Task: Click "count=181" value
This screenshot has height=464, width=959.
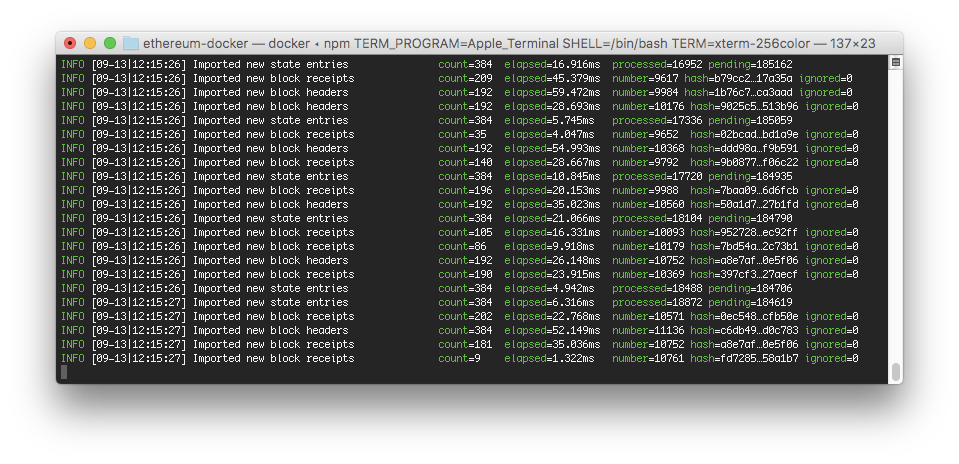Action: pos(465,344)
